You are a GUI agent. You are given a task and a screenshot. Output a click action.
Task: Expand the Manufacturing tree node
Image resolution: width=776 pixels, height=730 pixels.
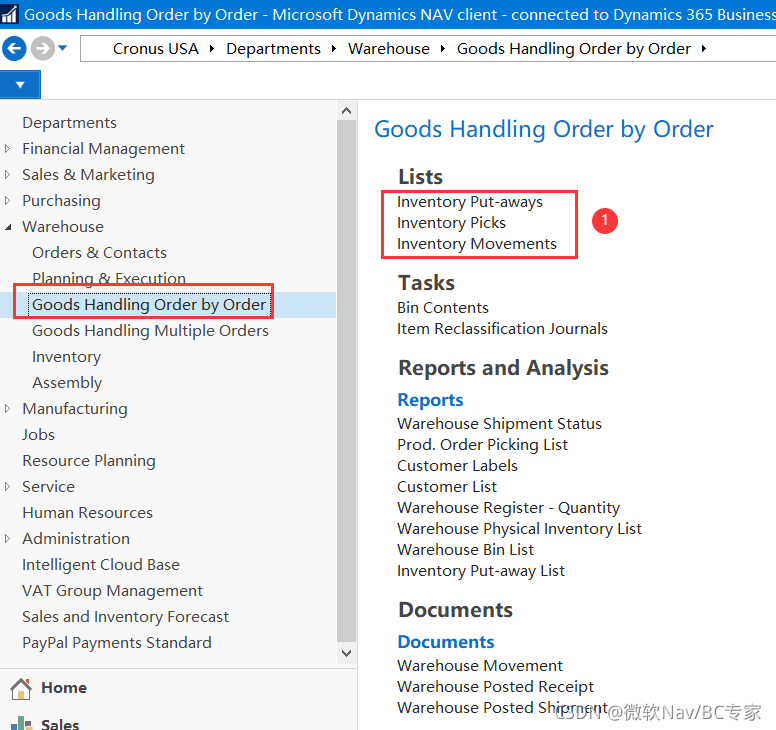point(7,408)
